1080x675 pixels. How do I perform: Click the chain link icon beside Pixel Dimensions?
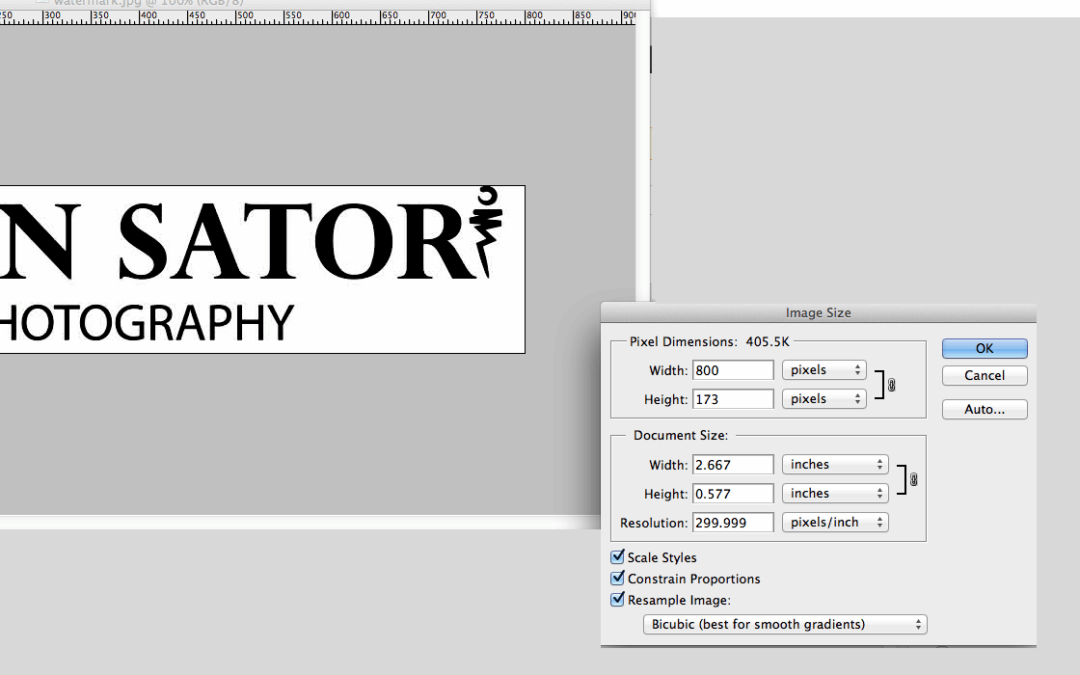(x=891, y=385)
